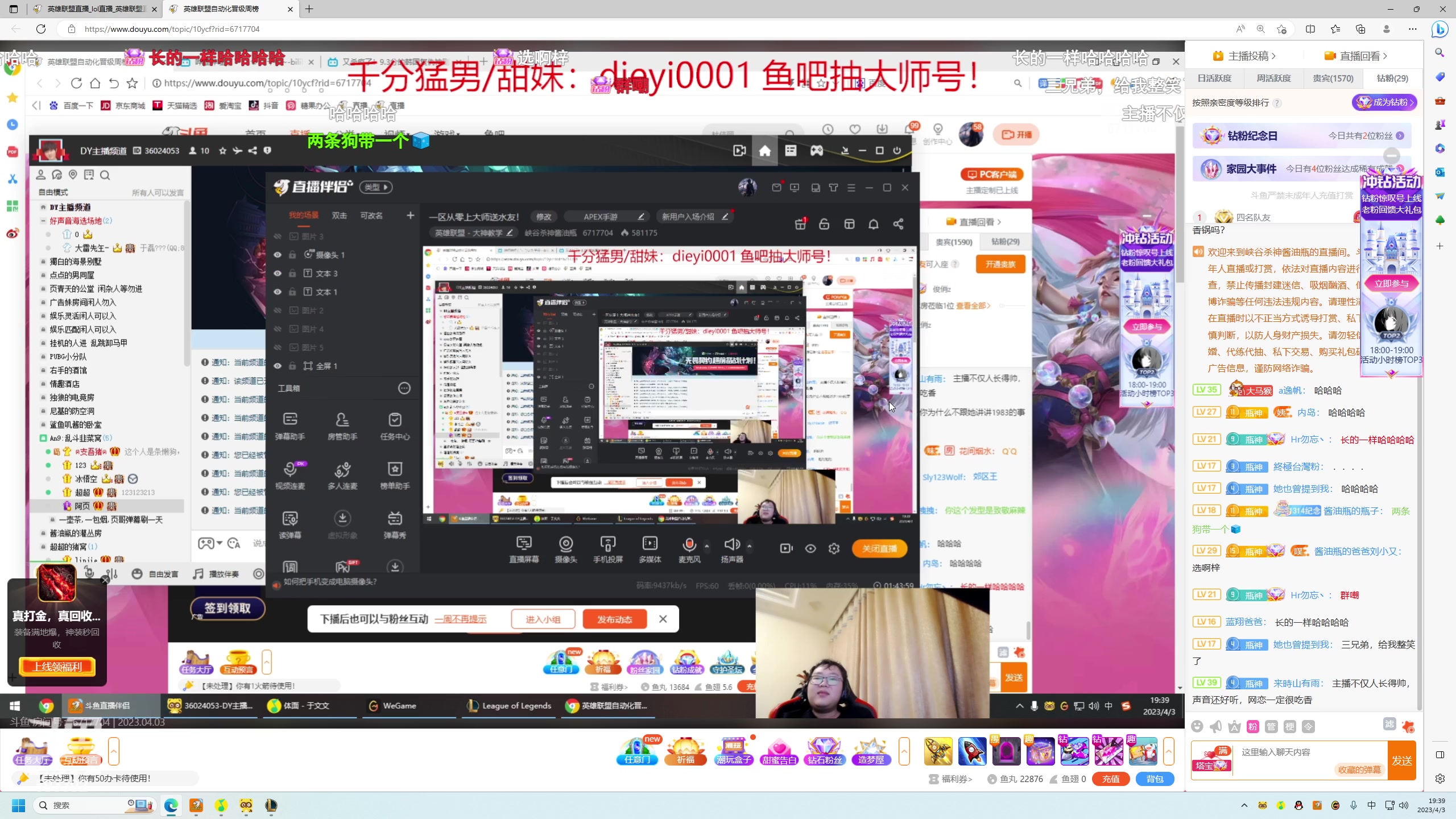The width and height of the screenshot is (1456, 819).
Task: Toggle visibility of 全屏 1 layer
Action: [278, 366]
